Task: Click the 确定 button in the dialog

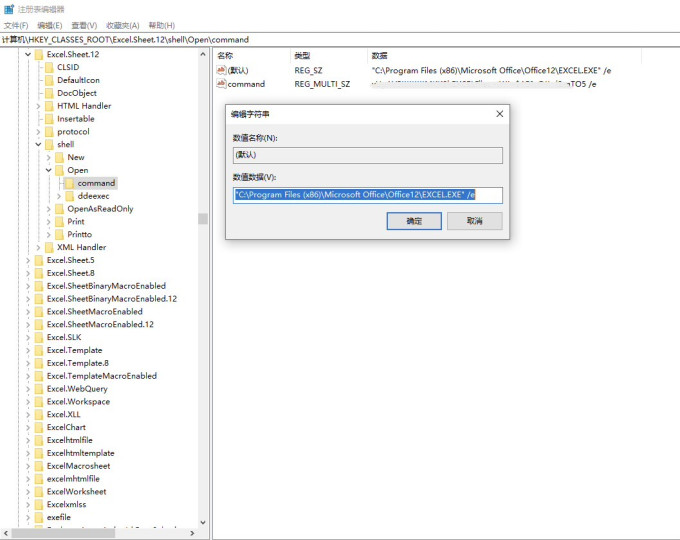Action: point(414,221)
